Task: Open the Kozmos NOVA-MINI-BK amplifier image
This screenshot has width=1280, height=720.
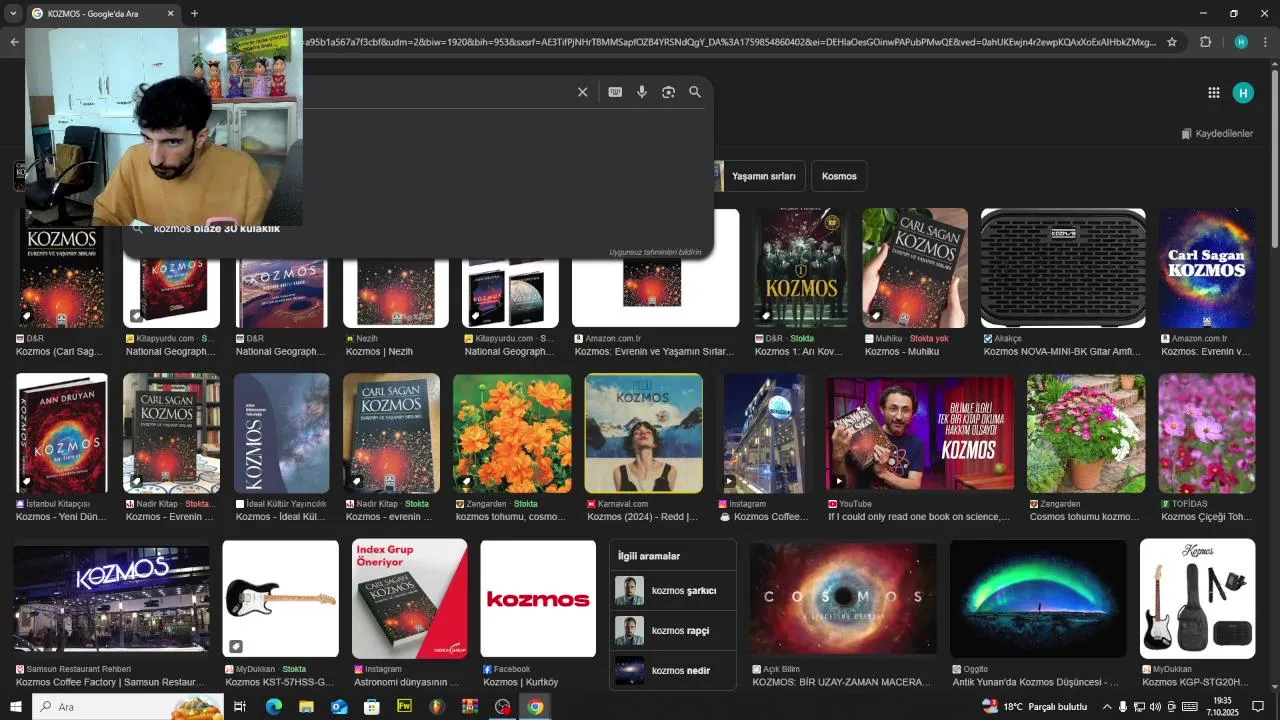Action: (x=1063, y=268)
